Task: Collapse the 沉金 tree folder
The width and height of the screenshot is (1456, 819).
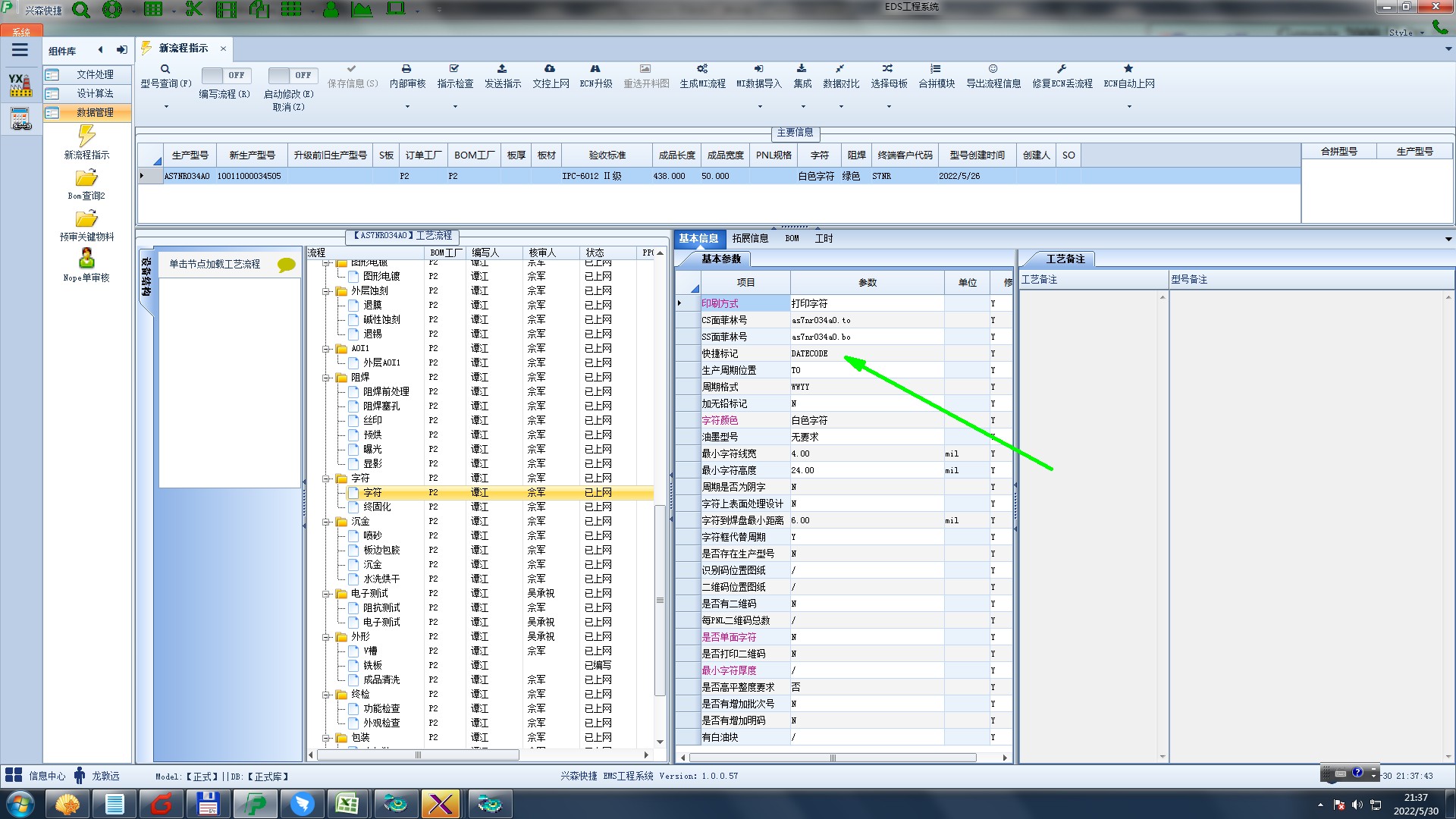Action: [x=326, y=522]
